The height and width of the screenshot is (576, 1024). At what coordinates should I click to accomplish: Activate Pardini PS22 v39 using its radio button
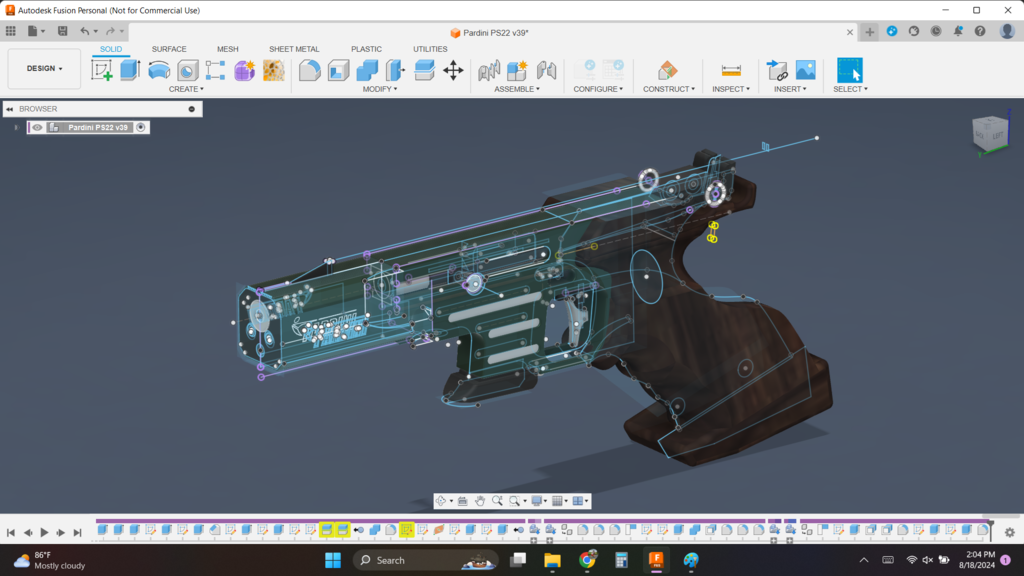coord(140,127)
